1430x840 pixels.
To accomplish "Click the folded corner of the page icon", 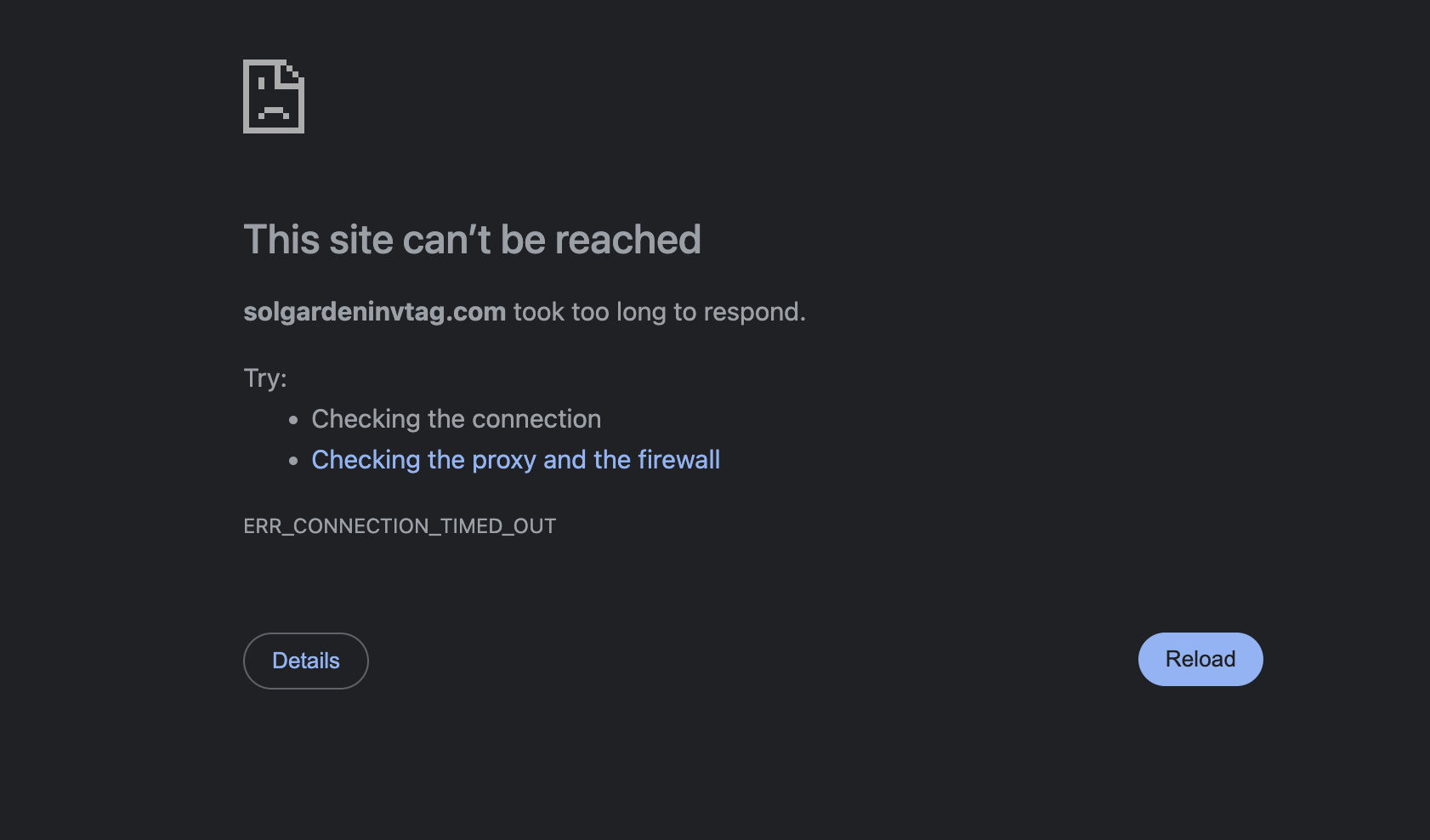I will (x=294, y=71).
